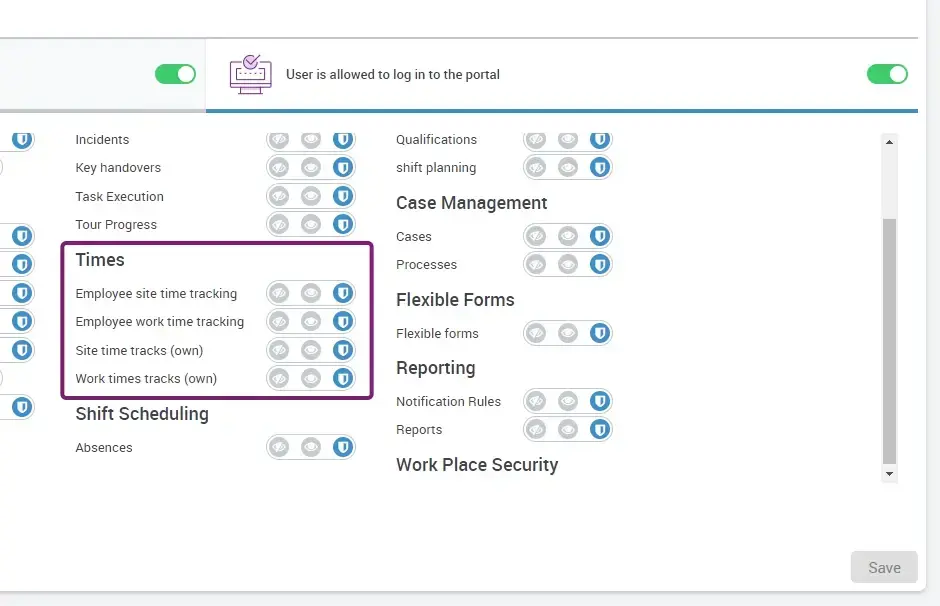Toggle the green switch in the left panel
The image size is (940, 606).
[x=175, y=74]
